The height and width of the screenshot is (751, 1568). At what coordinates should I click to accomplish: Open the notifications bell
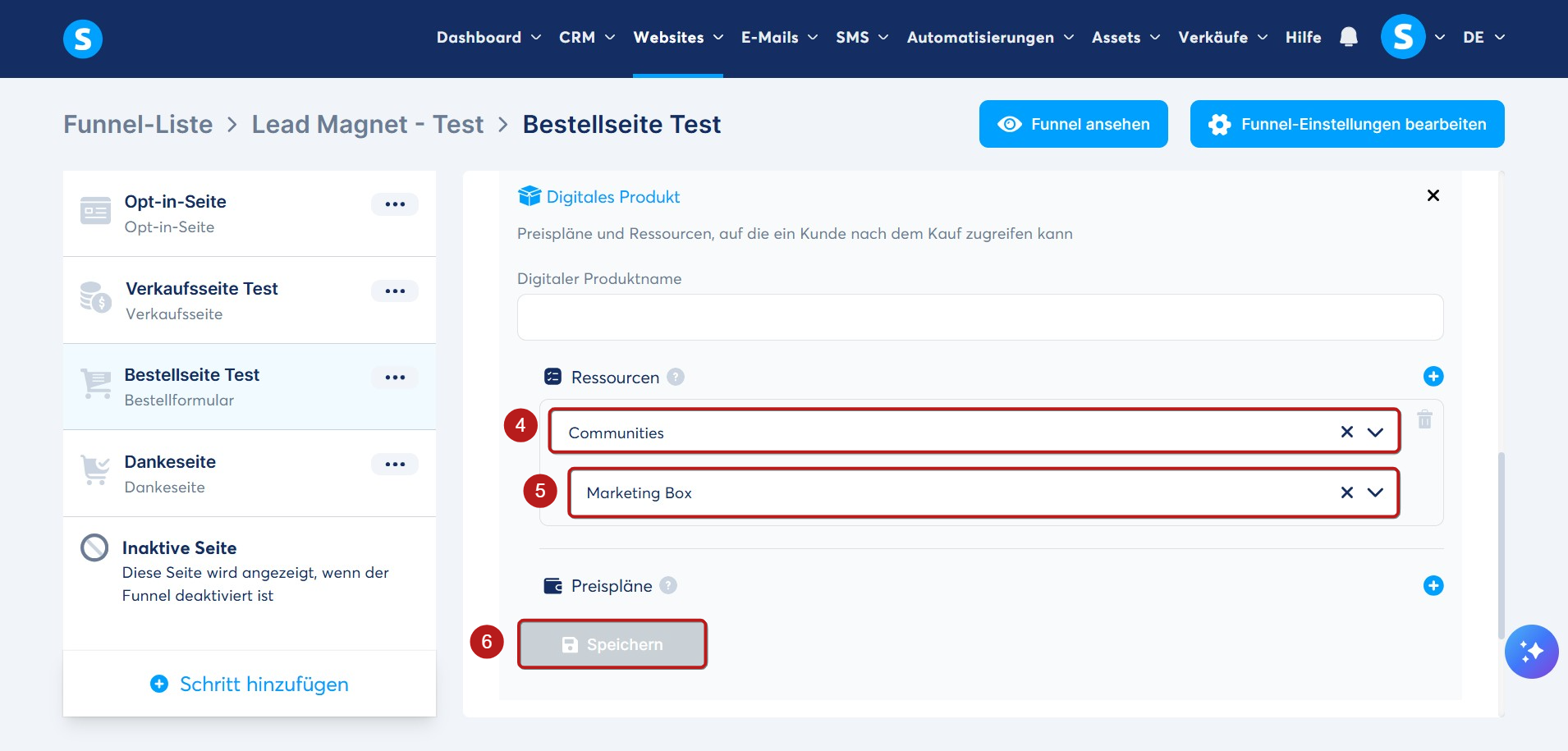(1348, 37)
